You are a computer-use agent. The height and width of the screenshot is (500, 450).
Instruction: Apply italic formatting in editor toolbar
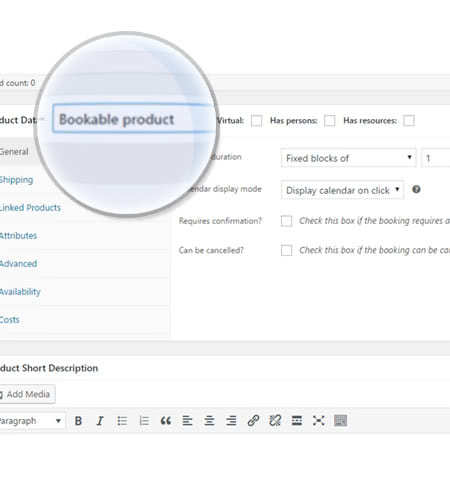tap(100, 421)
